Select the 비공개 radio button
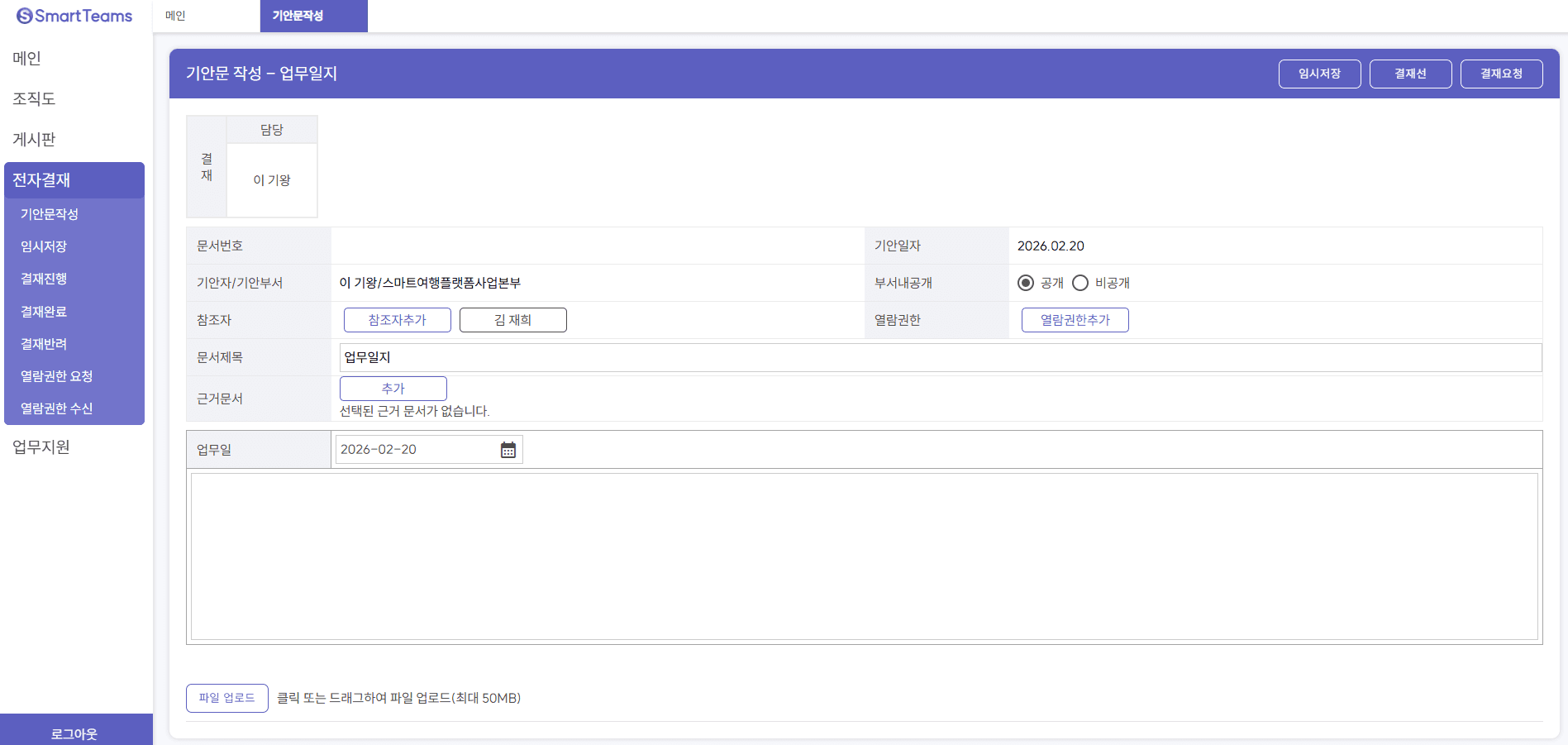 point(1080,283)
